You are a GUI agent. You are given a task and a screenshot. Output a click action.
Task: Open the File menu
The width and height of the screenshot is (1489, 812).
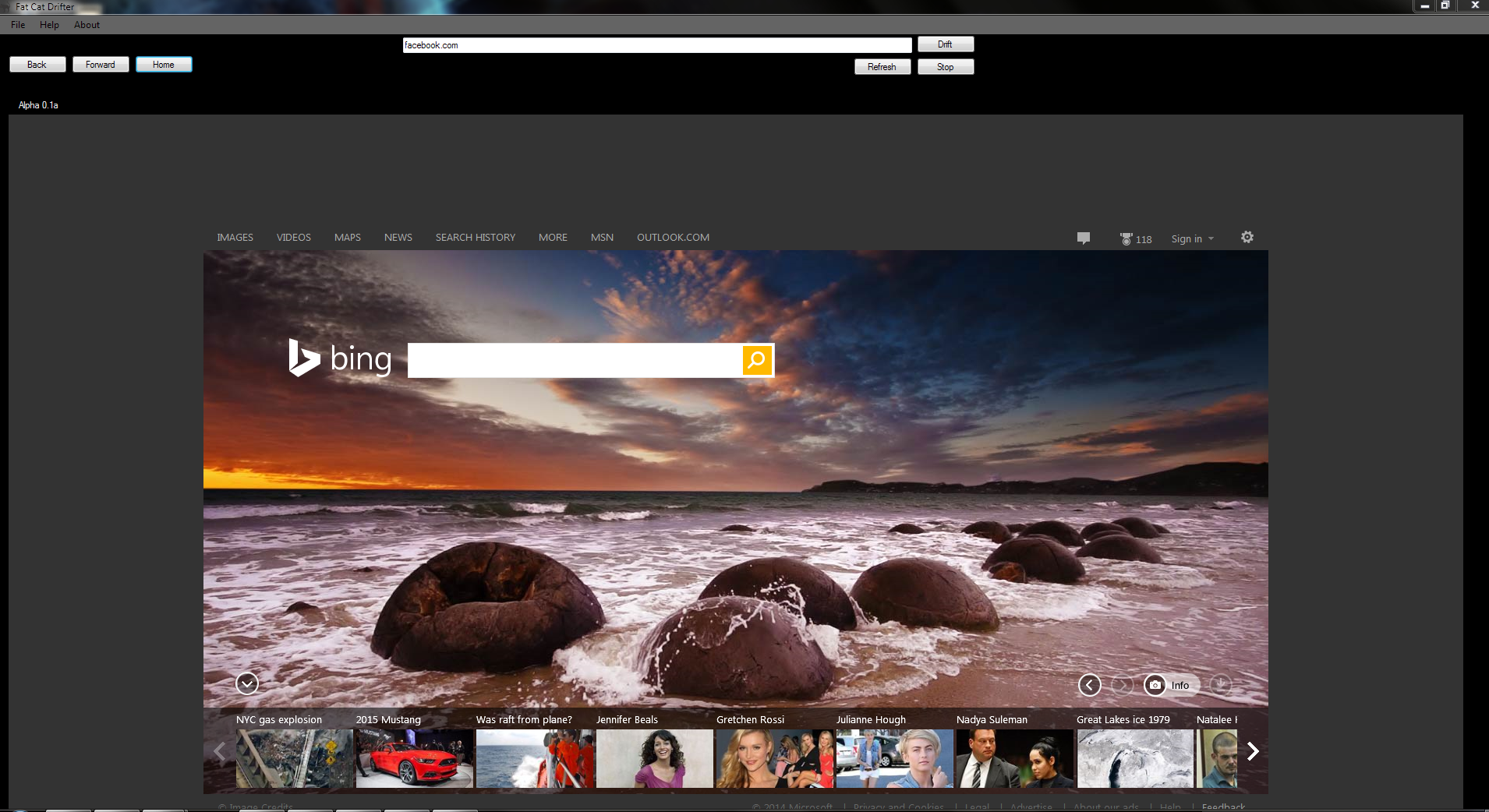[x=18, y=25]
